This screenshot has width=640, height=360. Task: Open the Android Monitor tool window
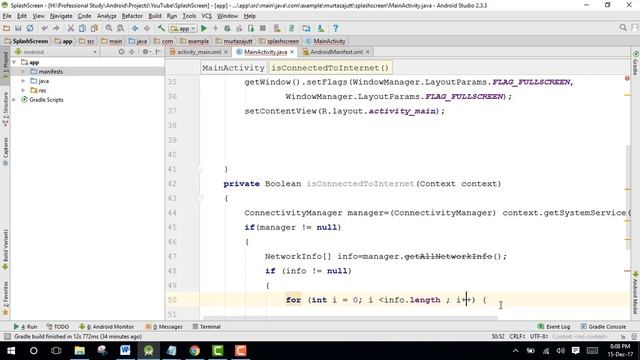point(106,327)
